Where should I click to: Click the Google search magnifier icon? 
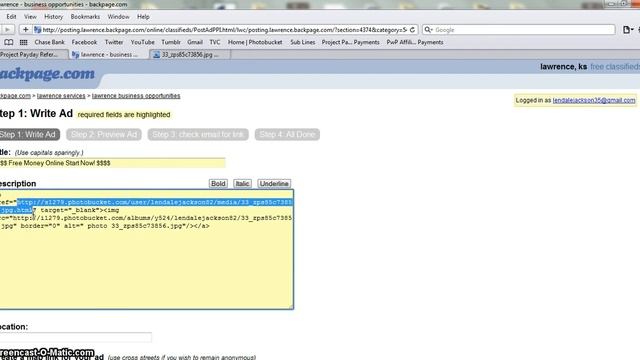tap(428, 30)
